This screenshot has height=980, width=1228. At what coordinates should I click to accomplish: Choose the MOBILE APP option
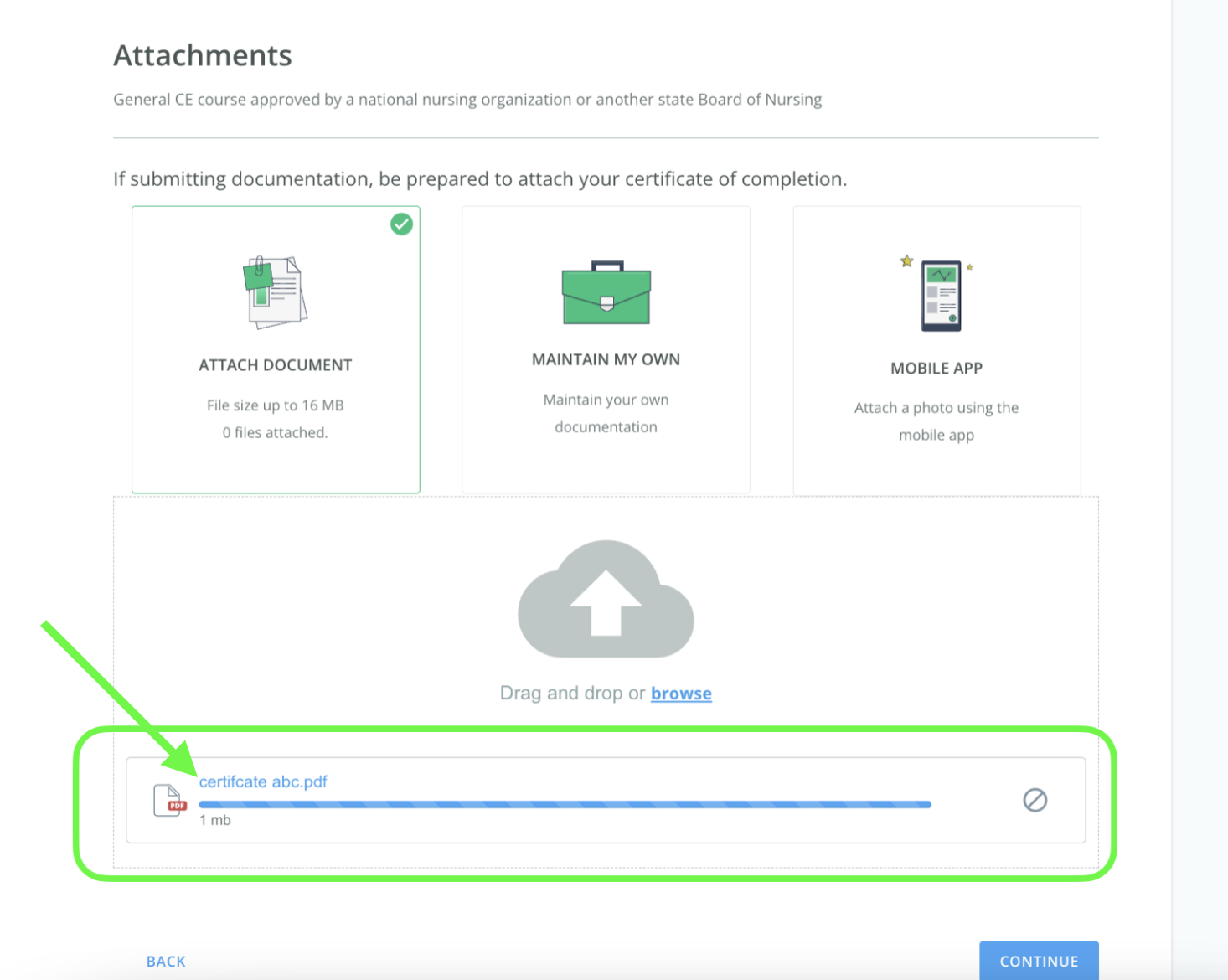pyautogui.click(x=936, y=369)
